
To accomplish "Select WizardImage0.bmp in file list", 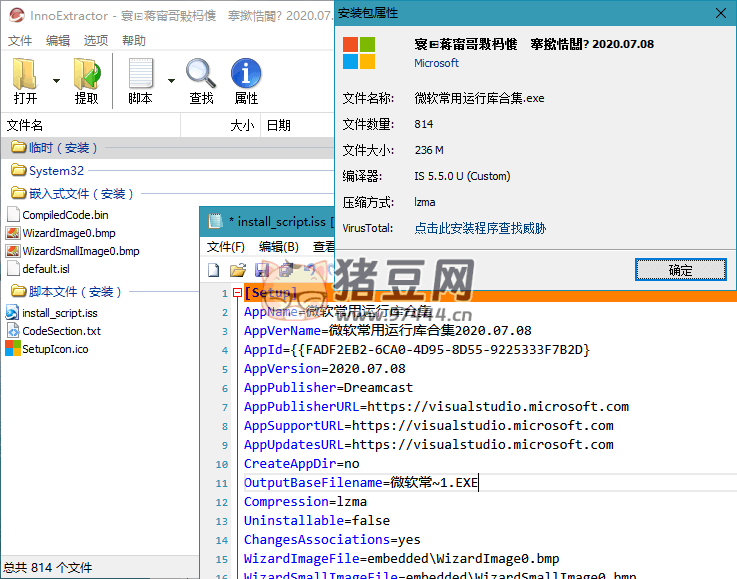I will 67,233.
